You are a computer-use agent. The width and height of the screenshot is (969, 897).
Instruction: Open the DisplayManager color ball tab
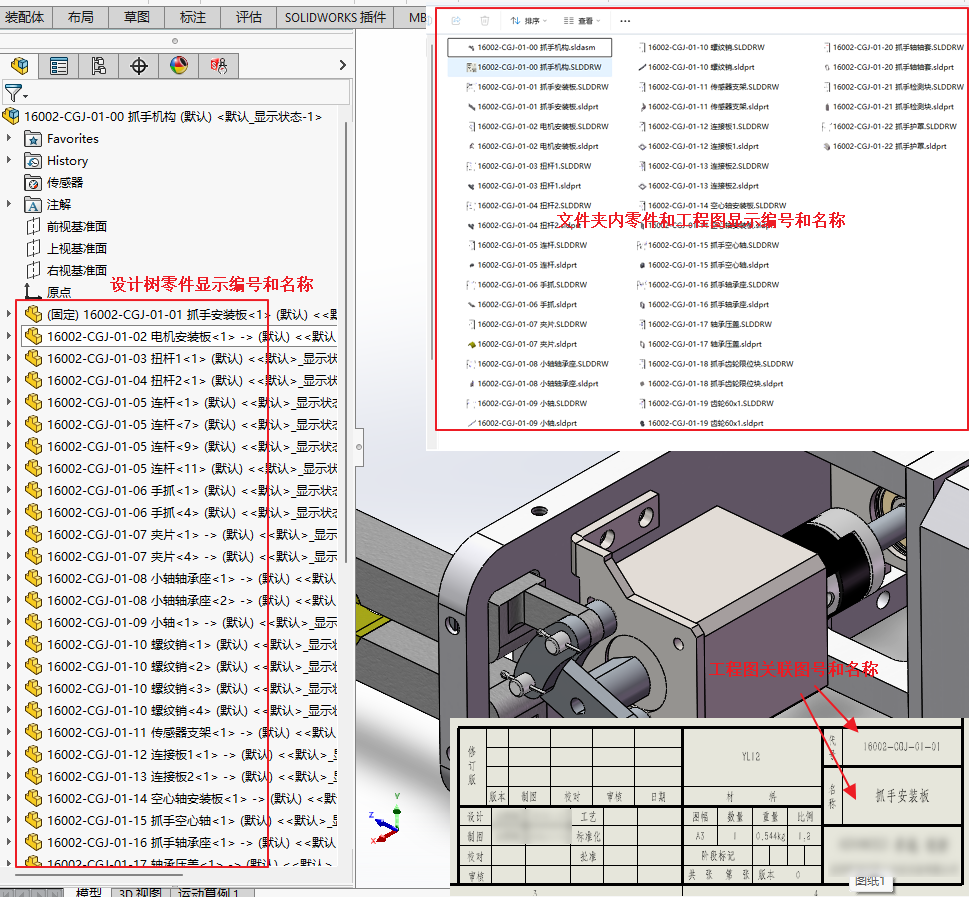(x=179, y=66)
